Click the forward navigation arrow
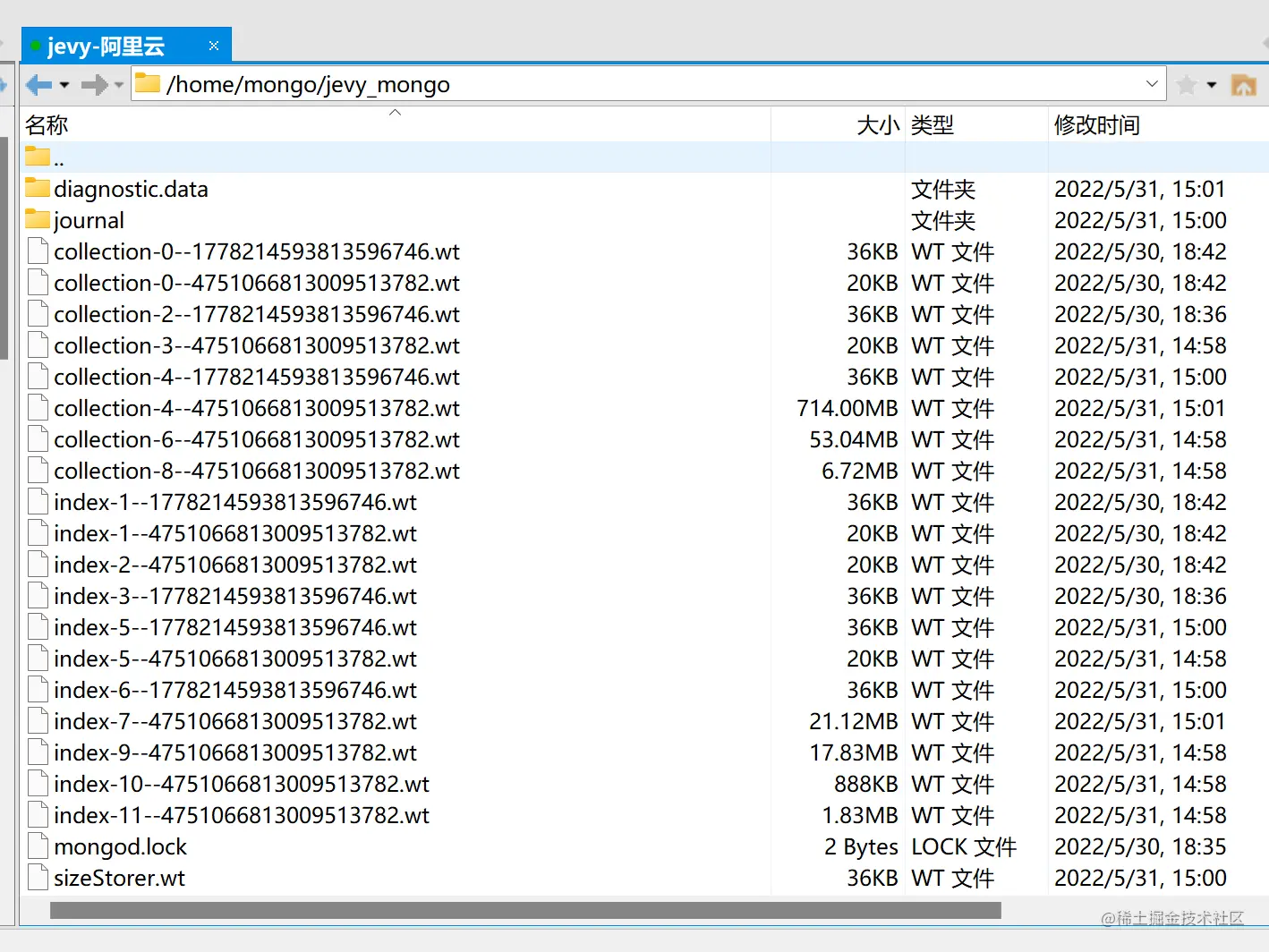 (94, 85)
